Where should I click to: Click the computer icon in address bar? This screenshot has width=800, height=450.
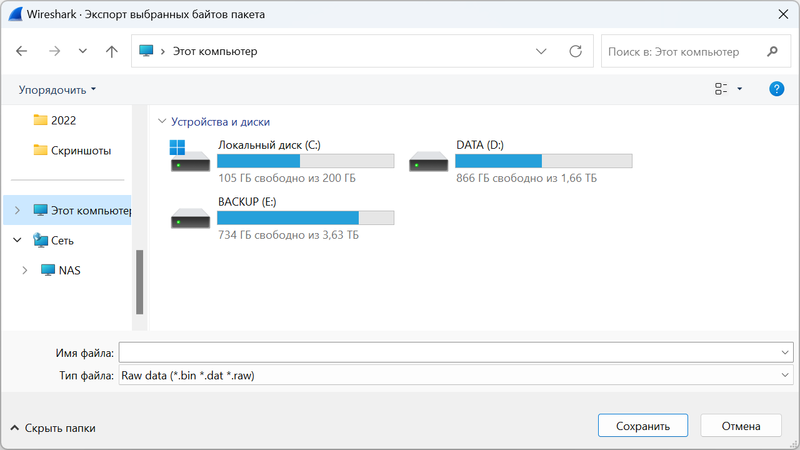[x=146, y=51]
